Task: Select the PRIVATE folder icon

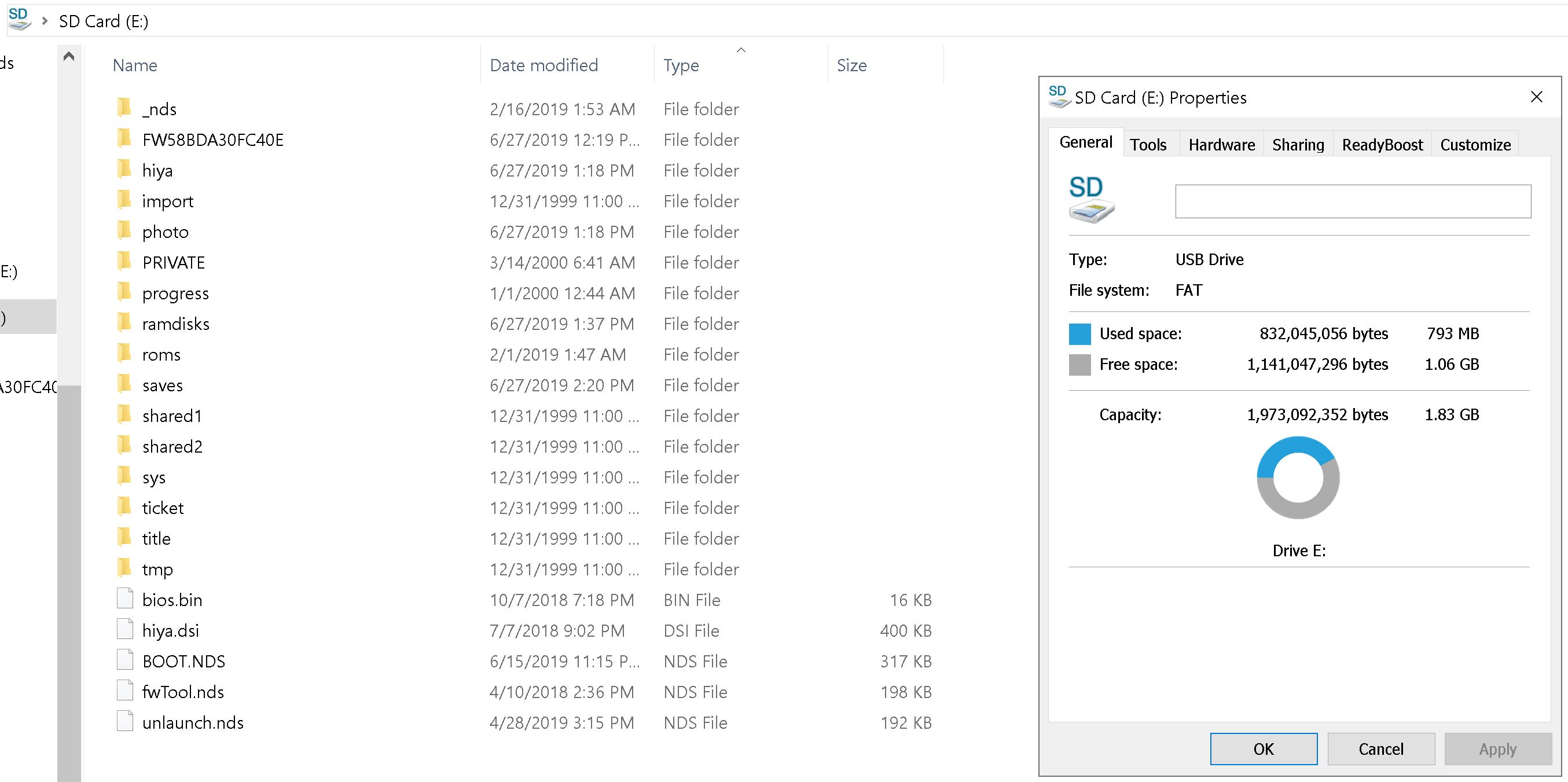Action: click(x=124, y=262)
